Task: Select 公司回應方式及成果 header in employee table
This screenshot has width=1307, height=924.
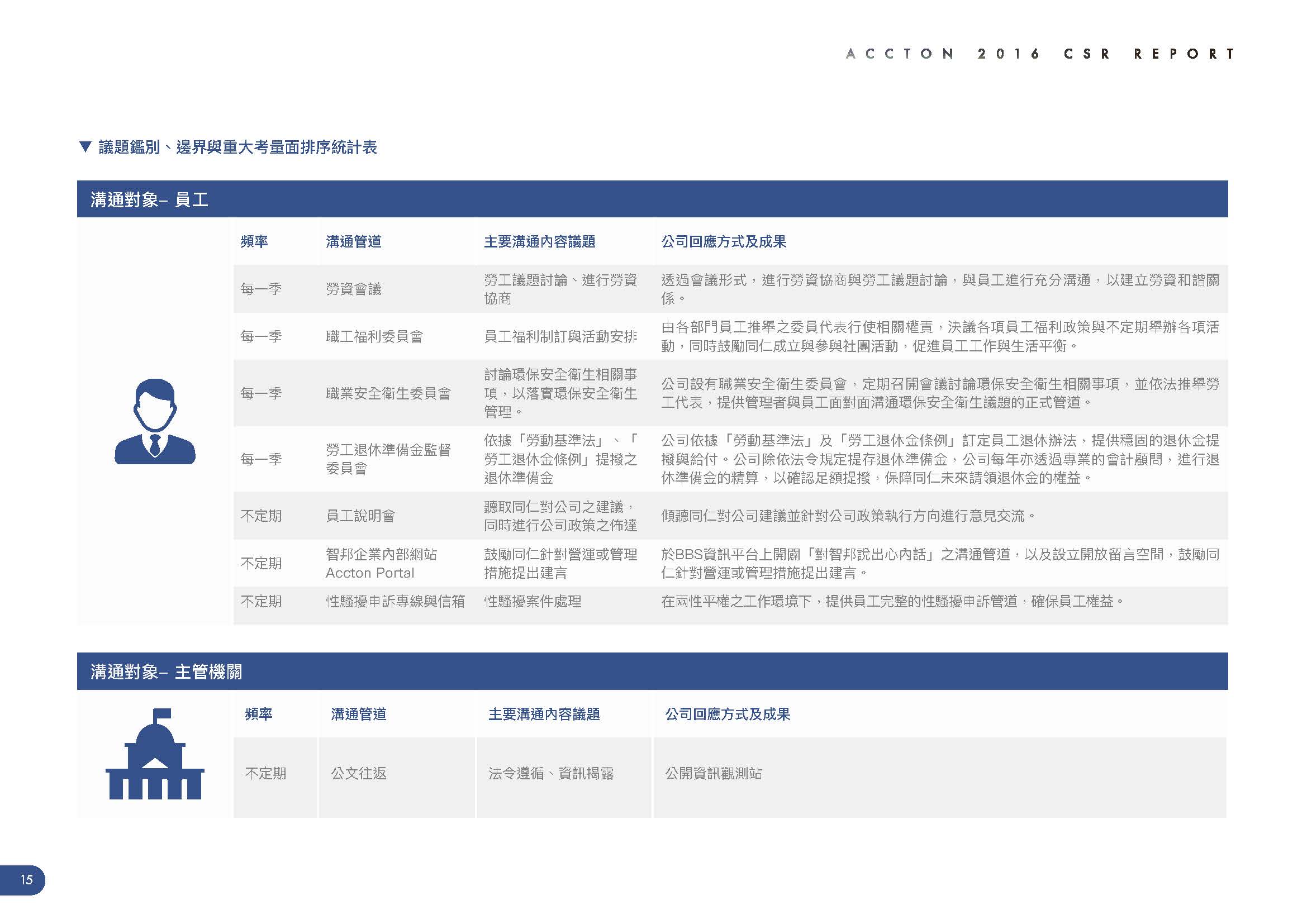Action: (724, 242)
